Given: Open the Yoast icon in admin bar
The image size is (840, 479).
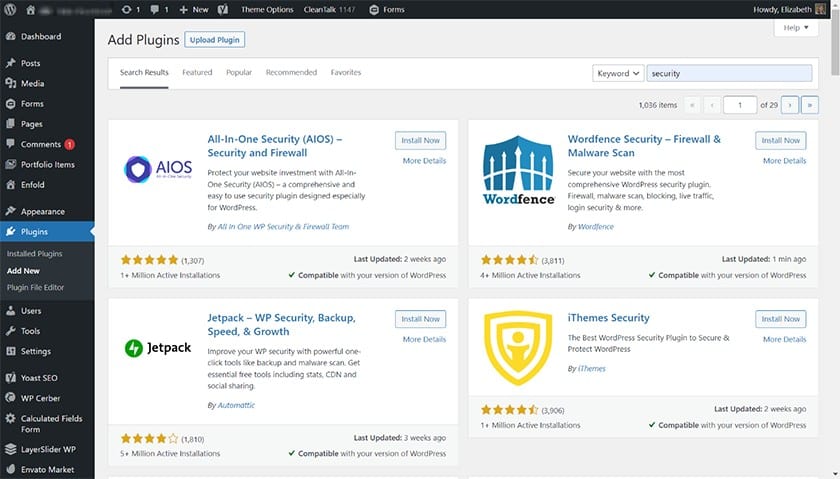Looking at the screenshot, I should [223, 9].
